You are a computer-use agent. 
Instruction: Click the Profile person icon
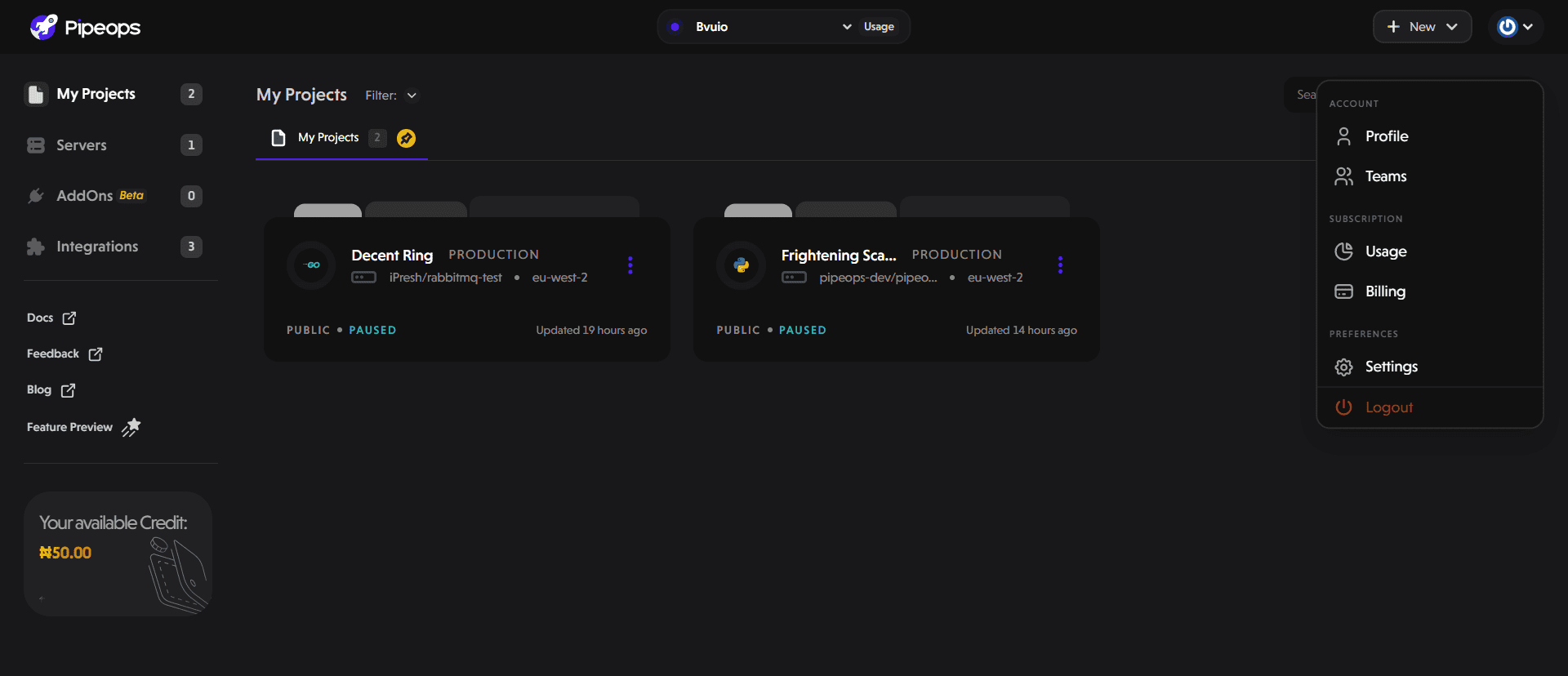[x=1343, y=136]
